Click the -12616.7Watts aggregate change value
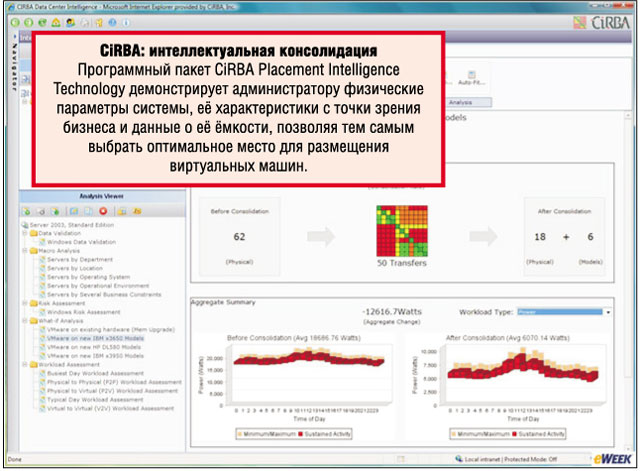The width and height of the screenshot is (640, 471). (392, 312)
